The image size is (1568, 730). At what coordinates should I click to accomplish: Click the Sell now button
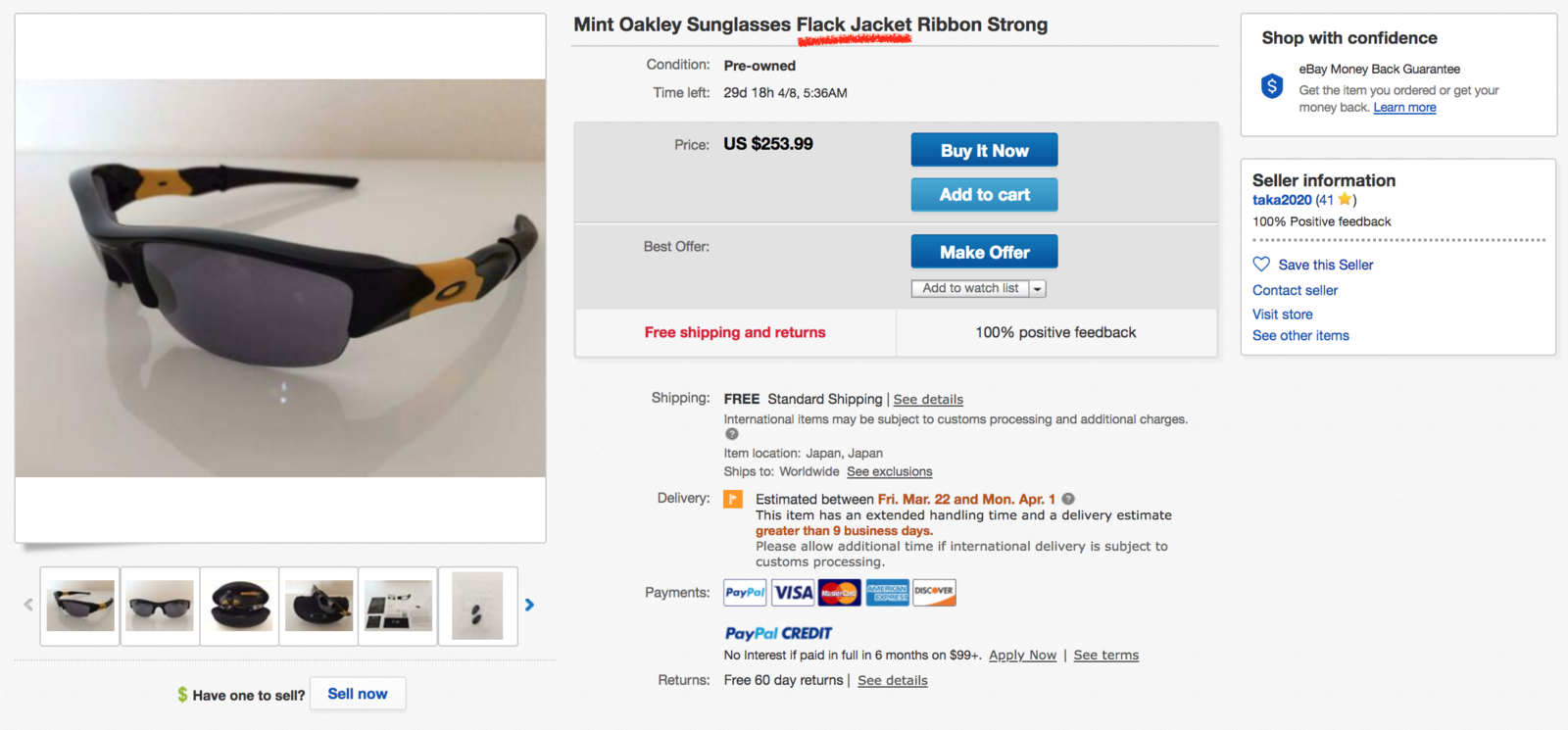coord(358,694)
